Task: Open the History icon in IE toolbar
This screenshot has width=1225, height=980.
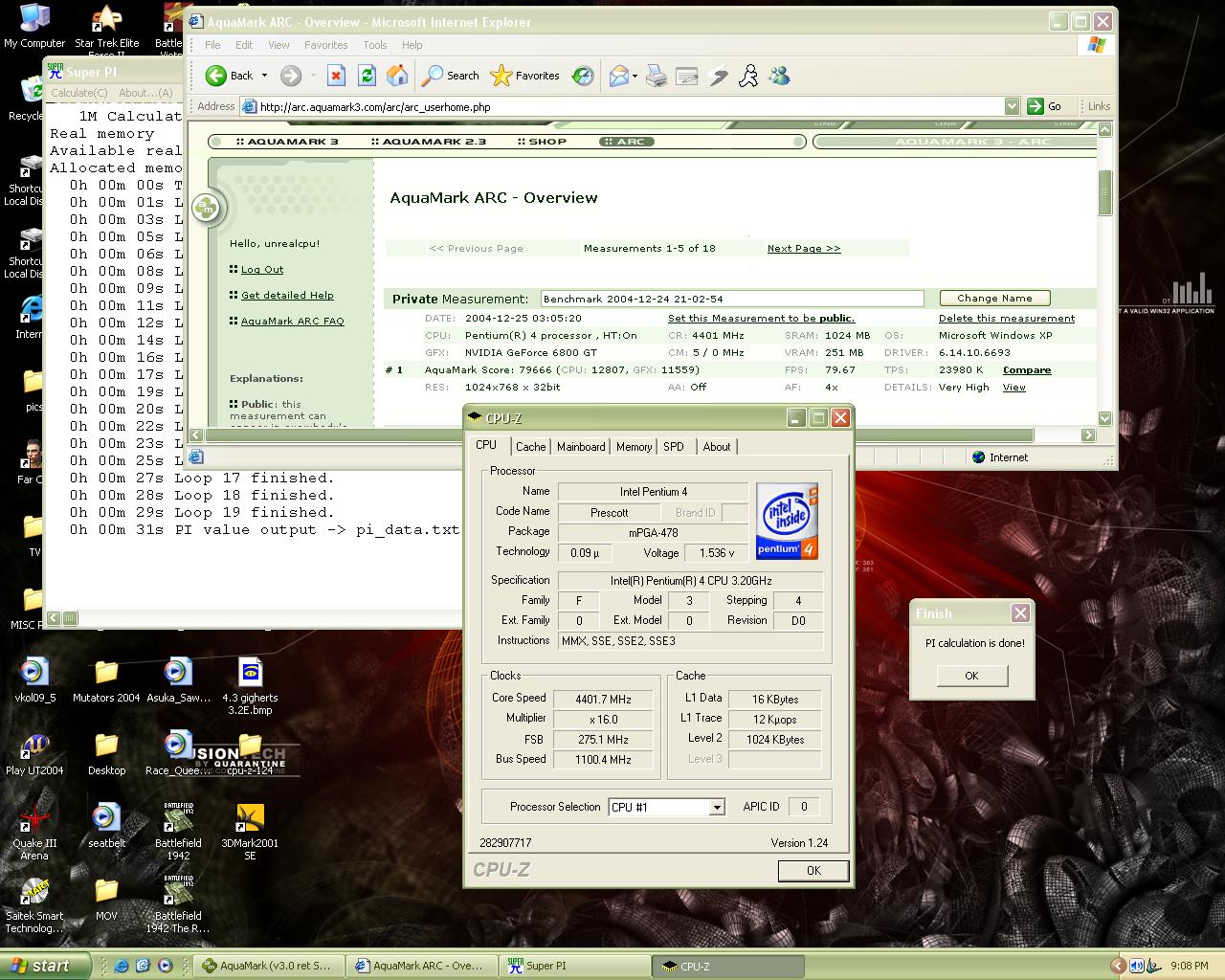Action: [x=583, y=76]
